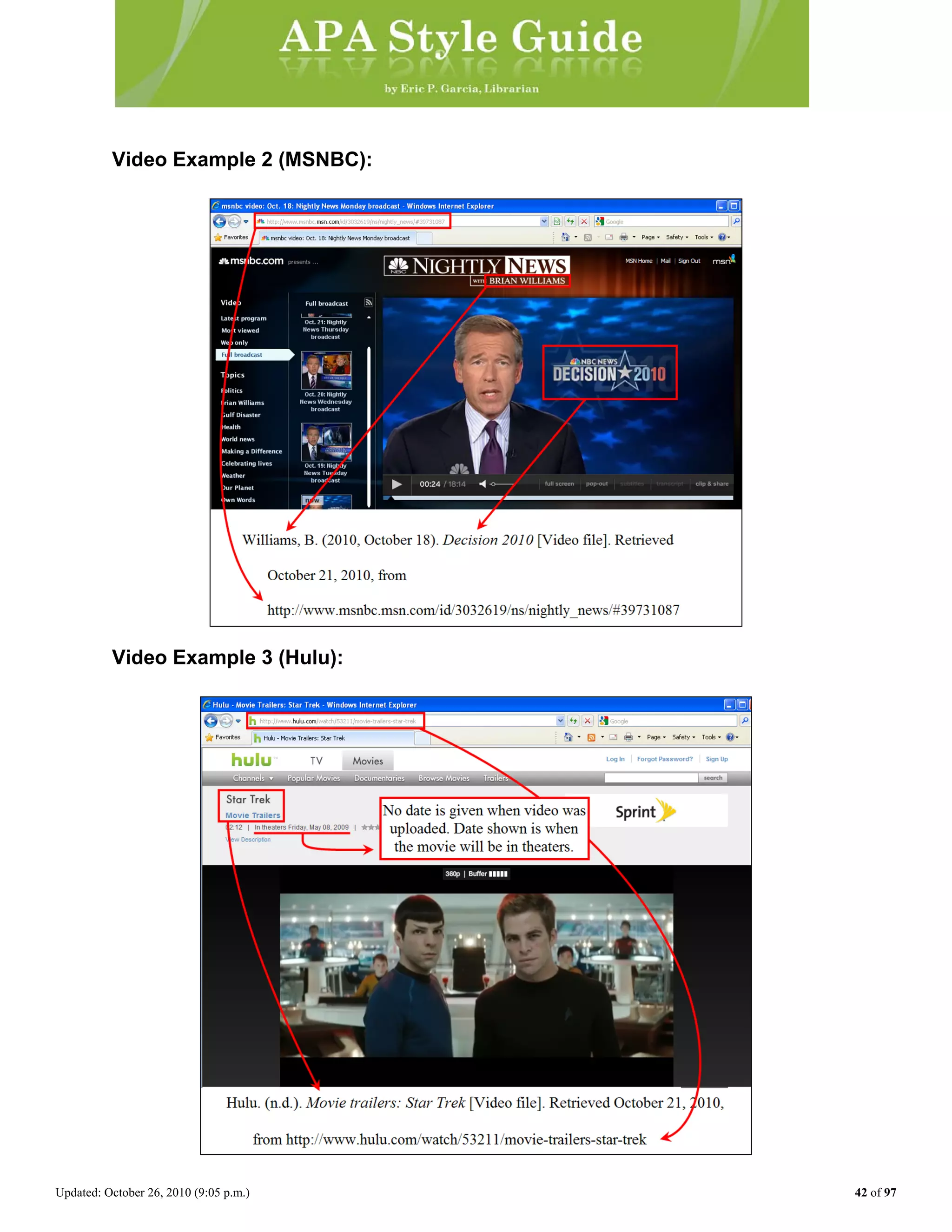The width and height of the screenshot is (952, 1232).
Task: Expand address bar dropdown in Hulu window
Action: pyautogui.click(x=560, y=721)
